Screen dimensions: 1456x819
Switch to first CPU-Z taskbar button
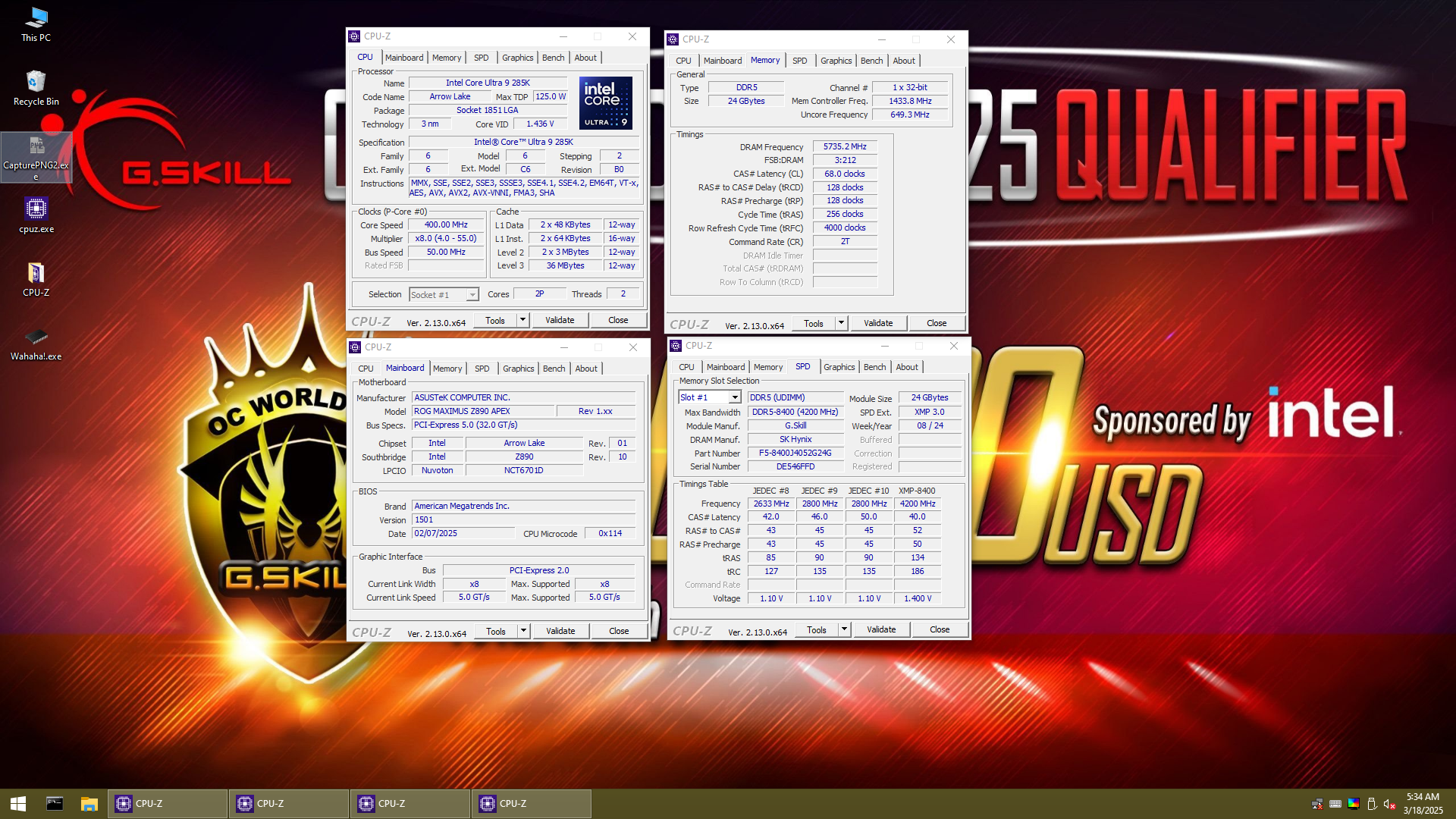click(168, 804)
